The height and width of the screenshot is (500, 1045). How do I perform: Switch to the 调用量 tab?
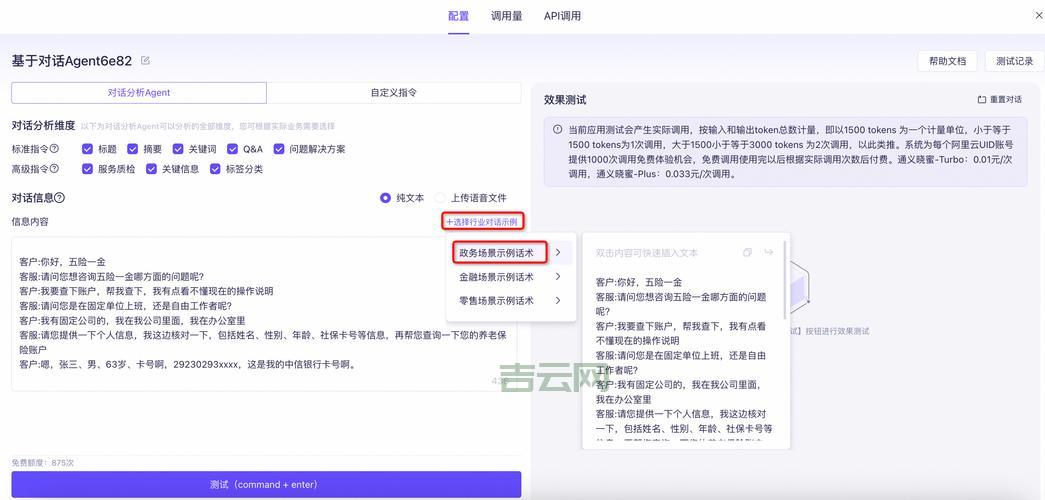[x=507, y=16]
